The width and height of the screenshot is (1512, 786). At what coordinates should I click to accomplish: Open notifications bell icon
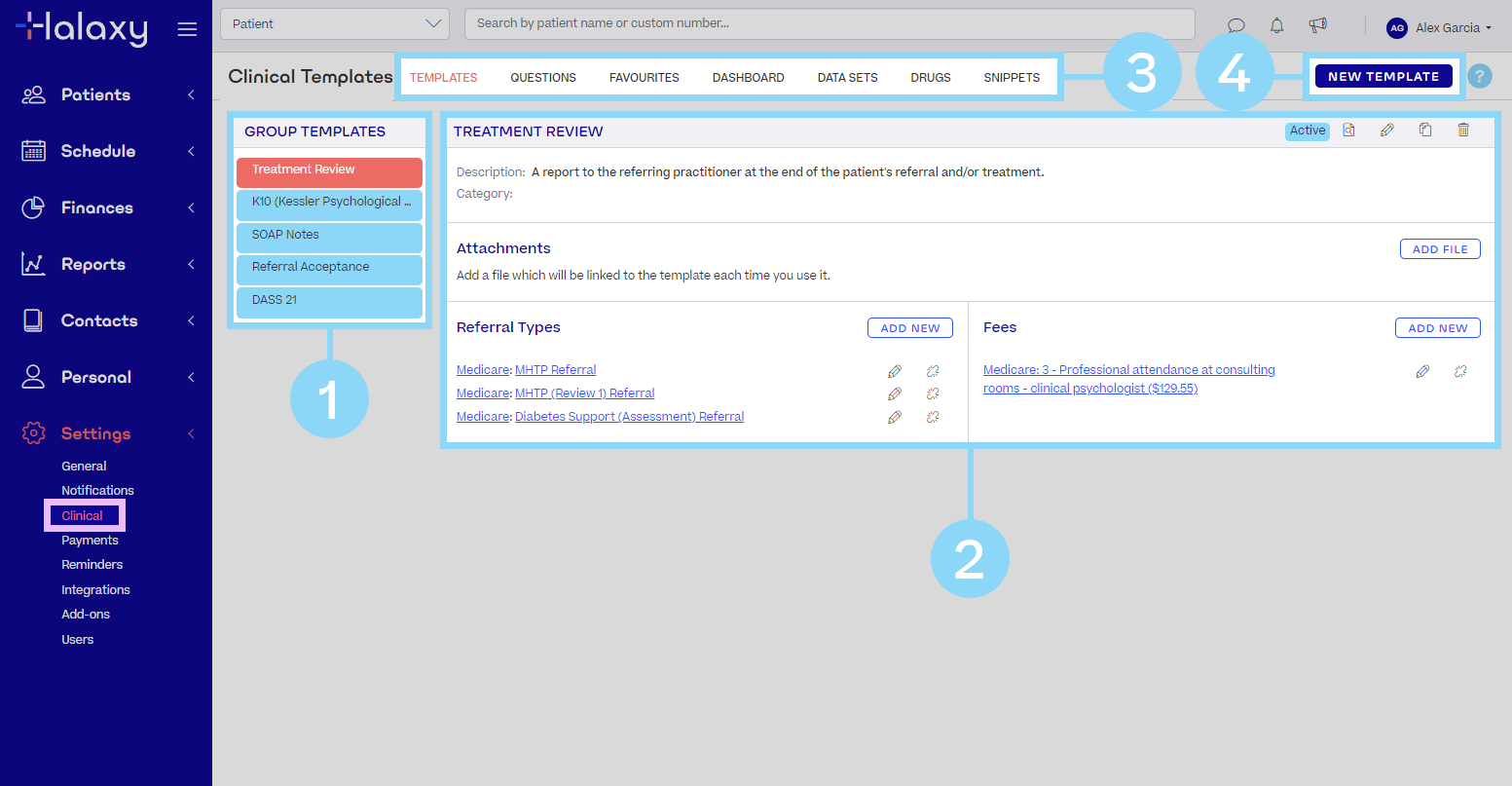(x=1276, y=25)
